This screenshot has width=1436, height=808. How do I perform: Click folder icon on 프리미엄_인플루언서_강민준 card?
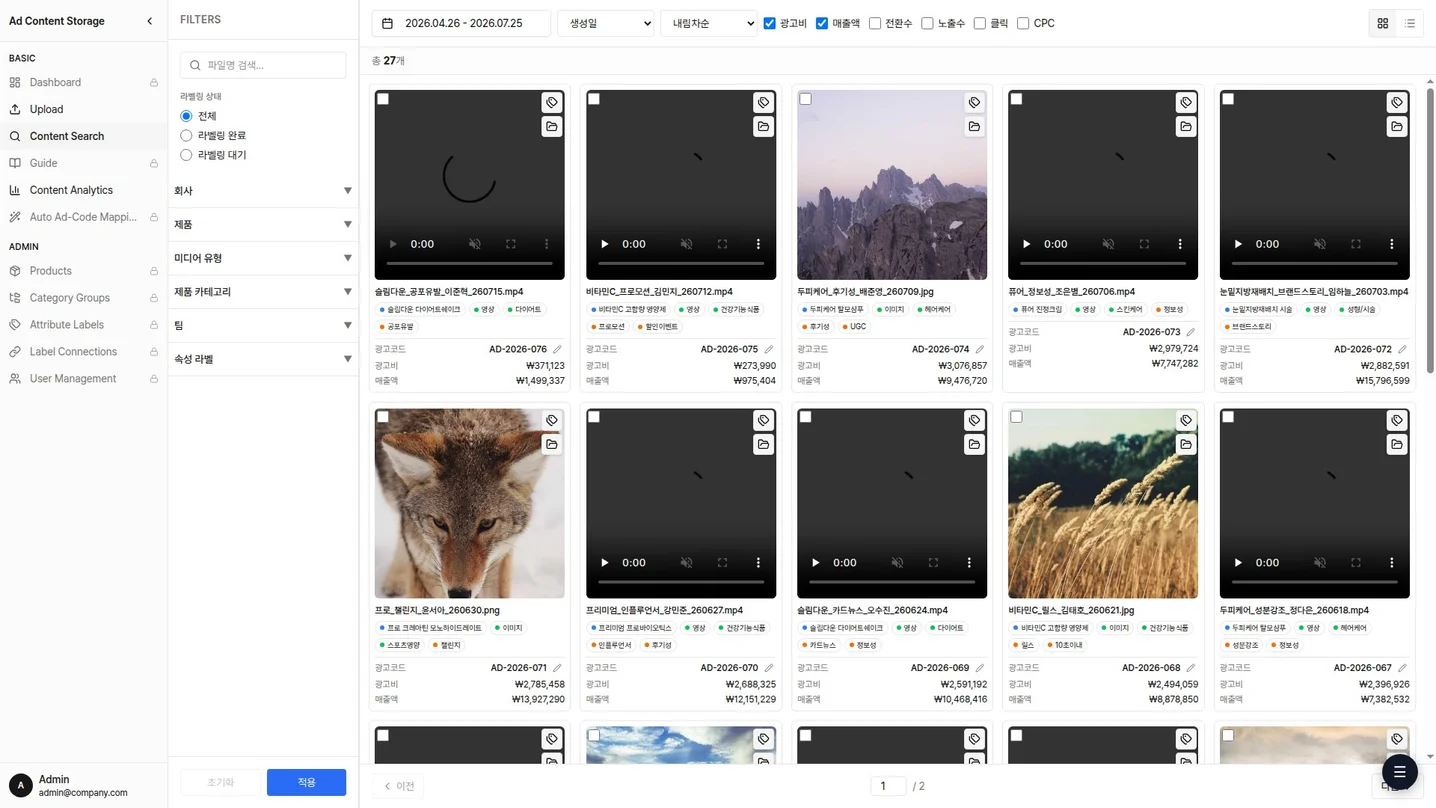tap(763, 444)
